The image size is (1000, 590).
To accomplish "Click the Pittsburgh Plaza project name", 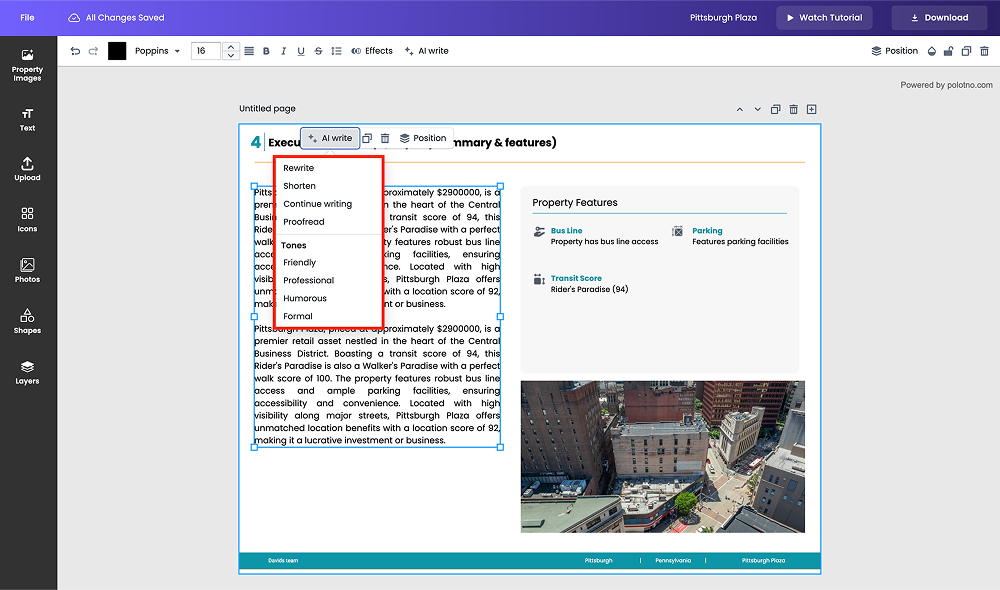I will (x=723, y=18).
